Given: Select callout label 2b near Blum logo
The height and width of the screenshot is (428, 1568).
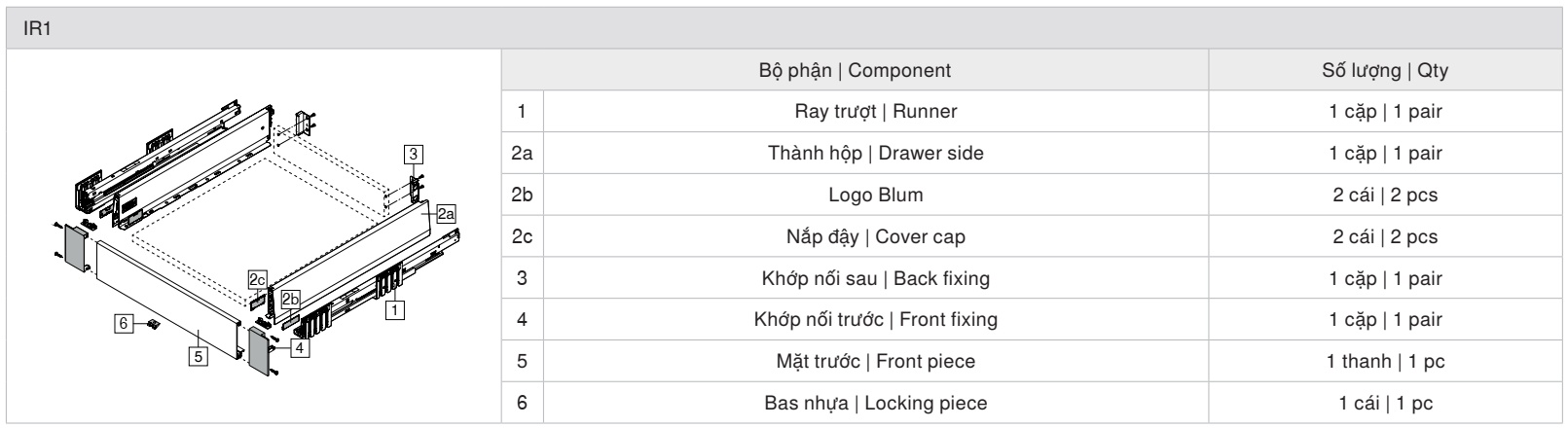Looking at the screenshot, I should (290, 300).
